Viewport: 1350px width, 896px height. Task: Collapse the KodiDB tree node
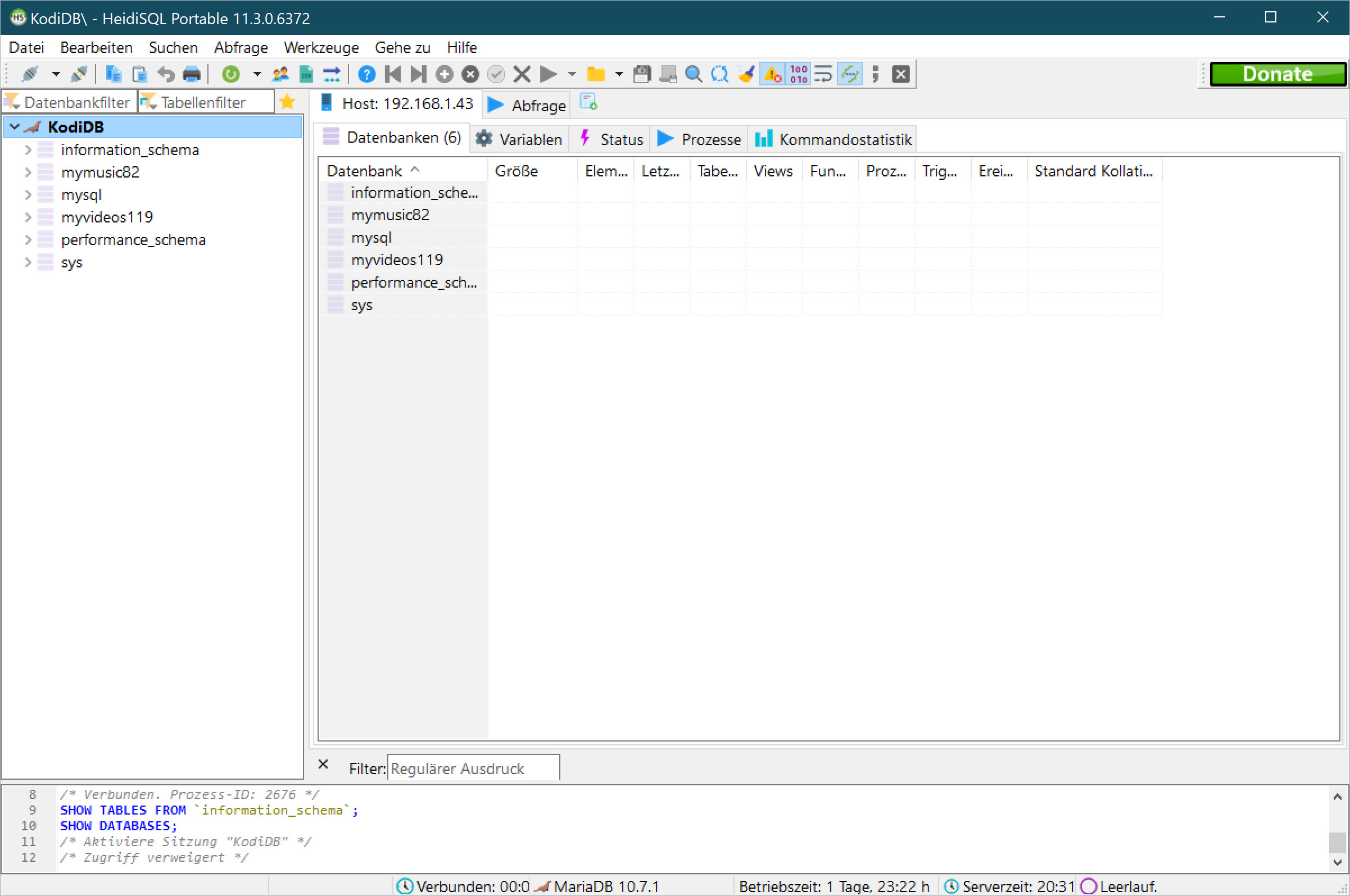[x=15, y=127]
